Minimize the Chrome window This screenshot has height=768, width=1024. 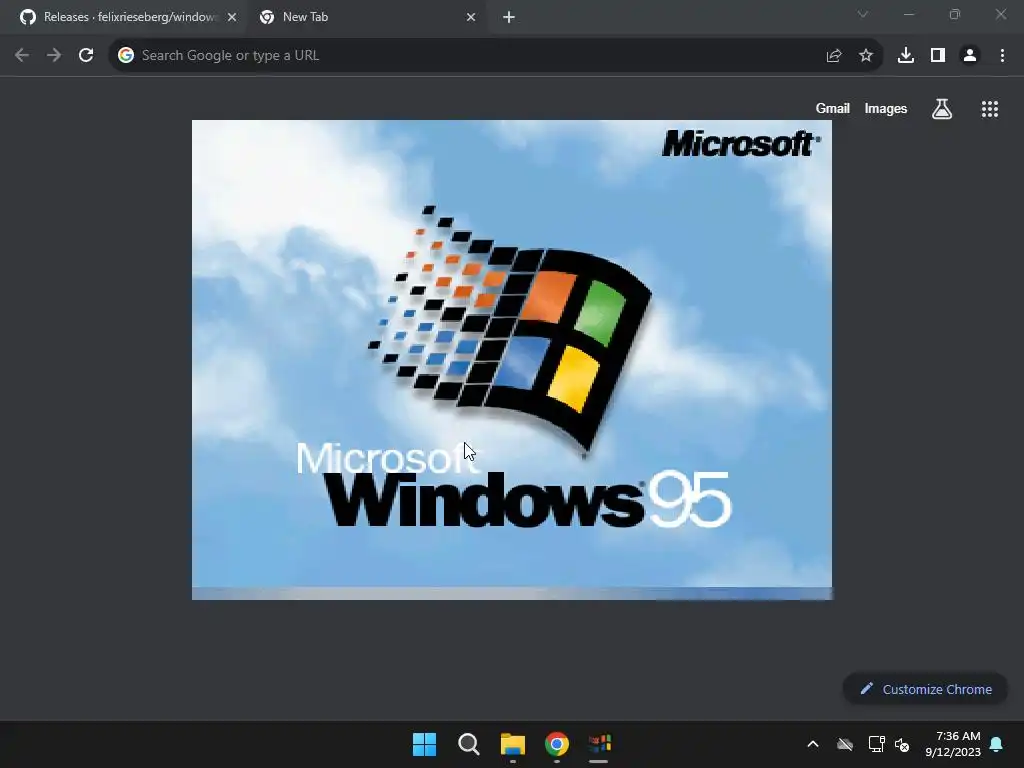[908, 14]
